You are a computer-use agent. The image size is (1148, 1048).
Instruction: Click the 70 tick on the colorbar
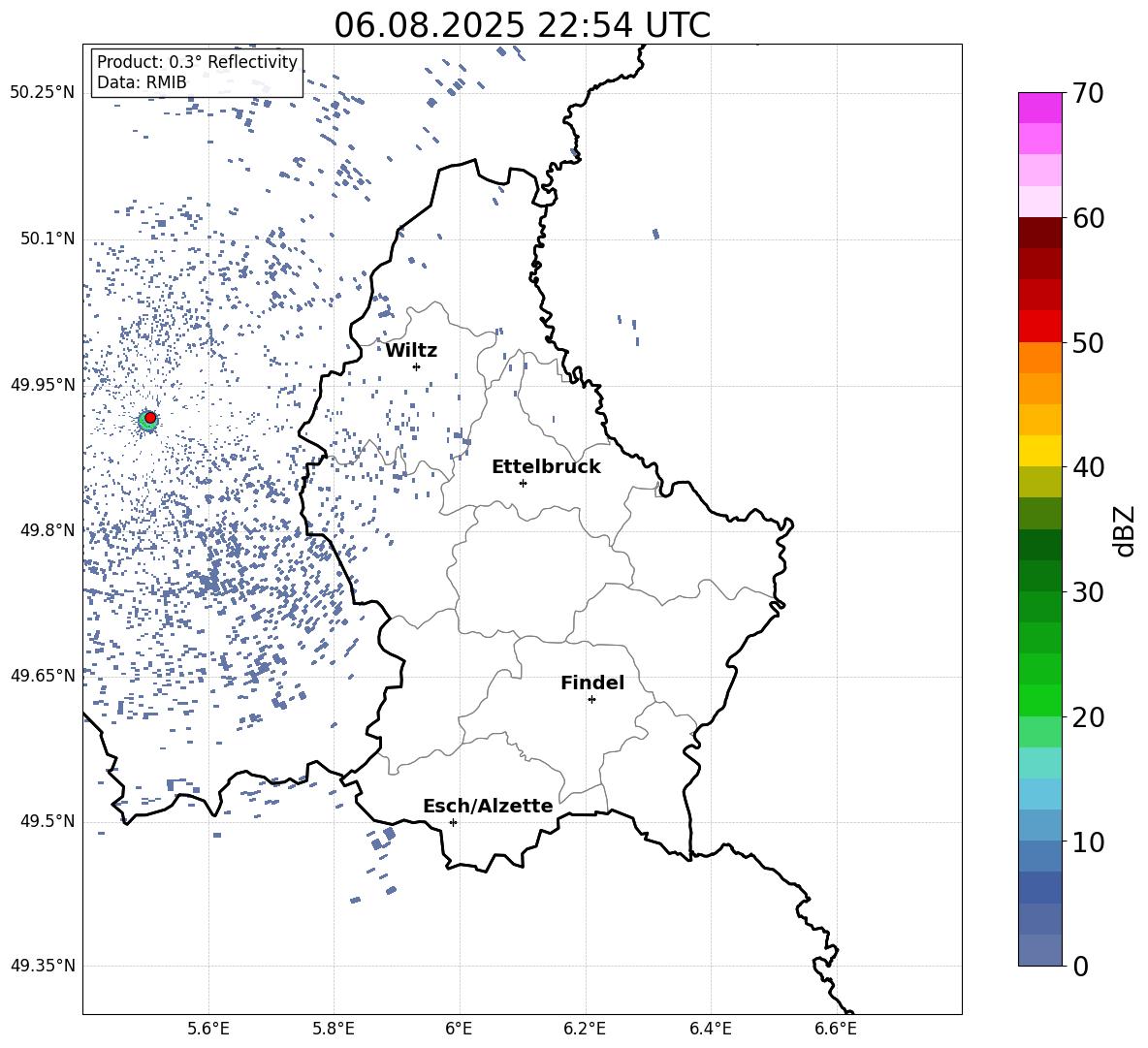point(1089,93)
